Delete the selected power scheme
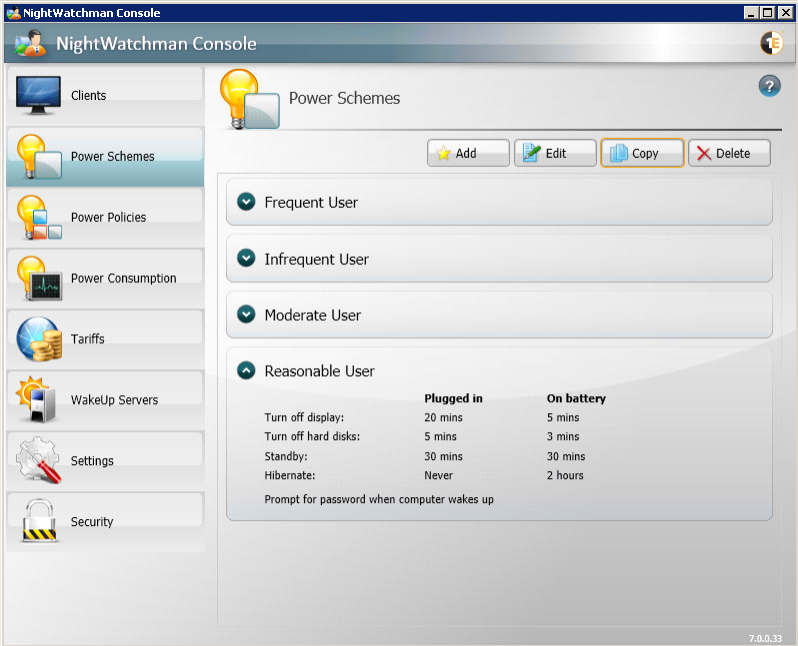The height and width of the screenshot is (646, 798). coord(729,153)
